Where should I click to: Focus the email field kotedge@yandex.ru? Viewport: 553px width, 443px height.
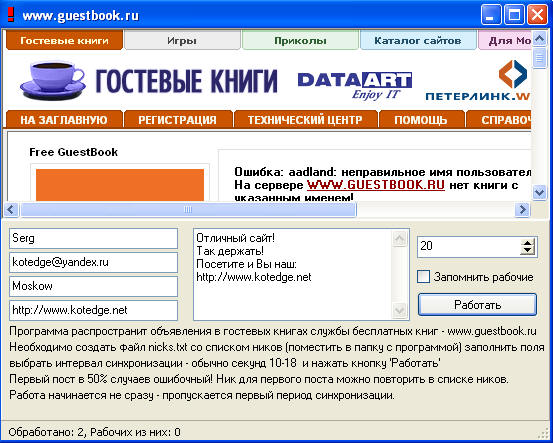[x=93, y=262]
